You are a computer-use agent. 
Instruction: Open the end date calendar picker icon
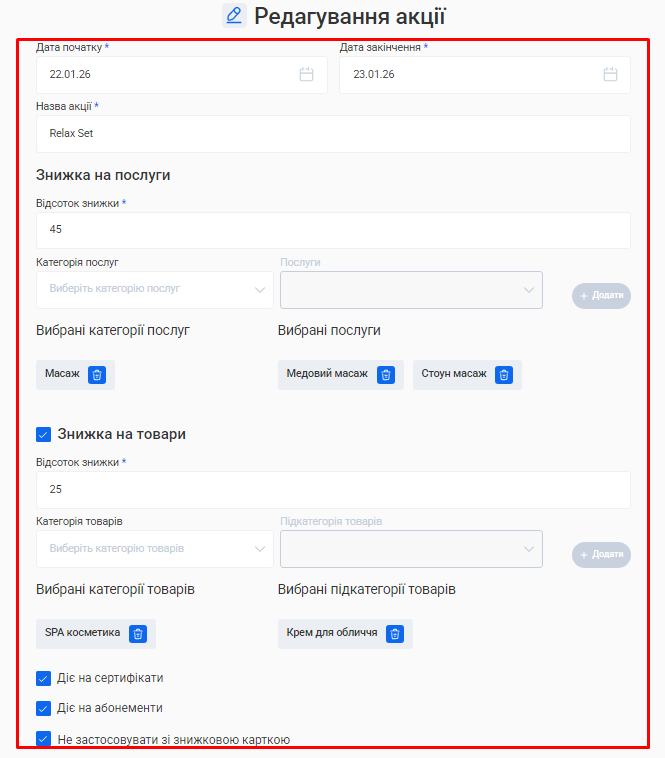pyautogui.click(x=610, y=74)
